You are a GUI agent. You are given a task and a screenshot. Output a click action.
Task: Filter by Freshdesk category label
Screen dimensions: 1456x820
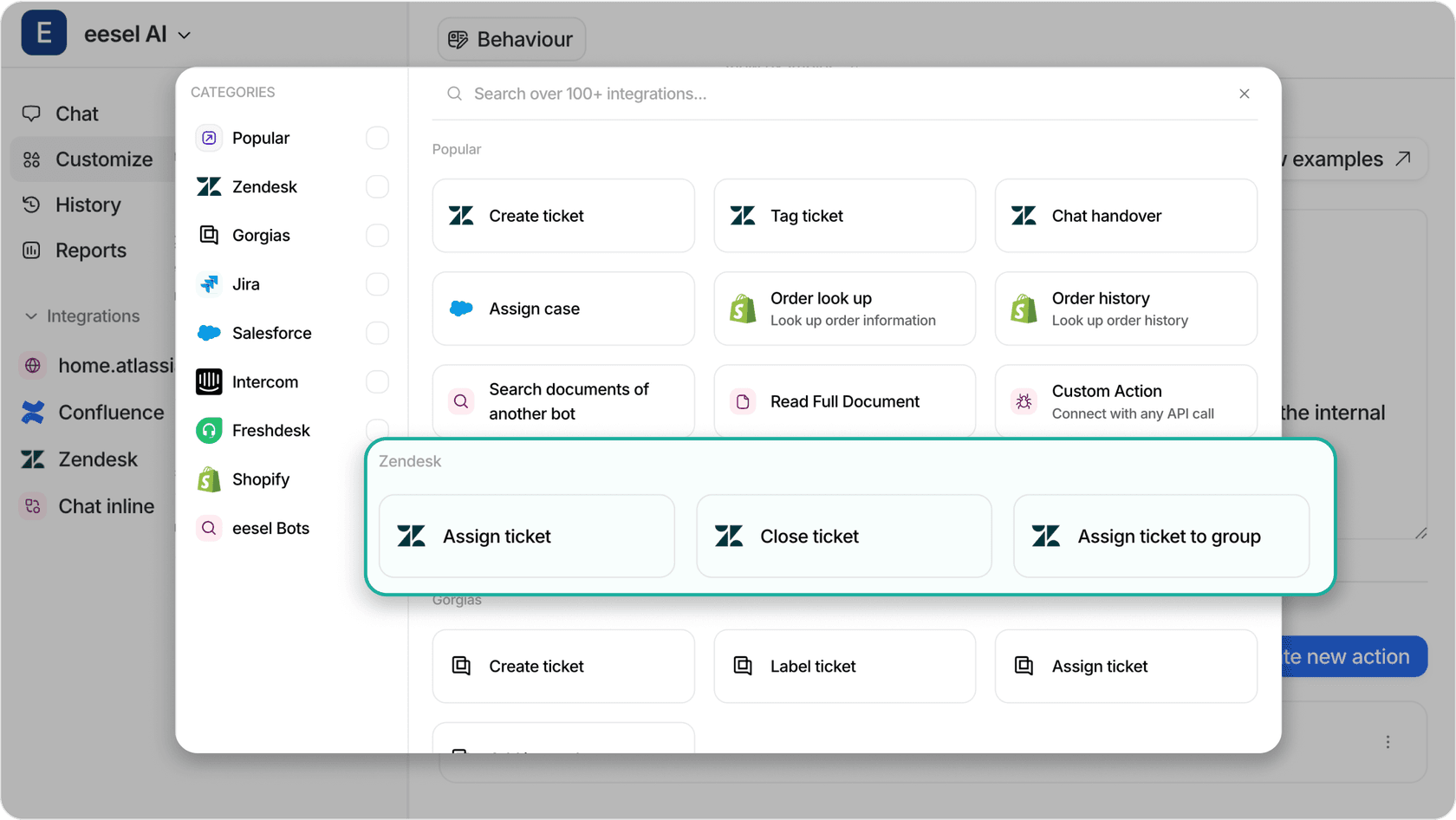(271, 430)
